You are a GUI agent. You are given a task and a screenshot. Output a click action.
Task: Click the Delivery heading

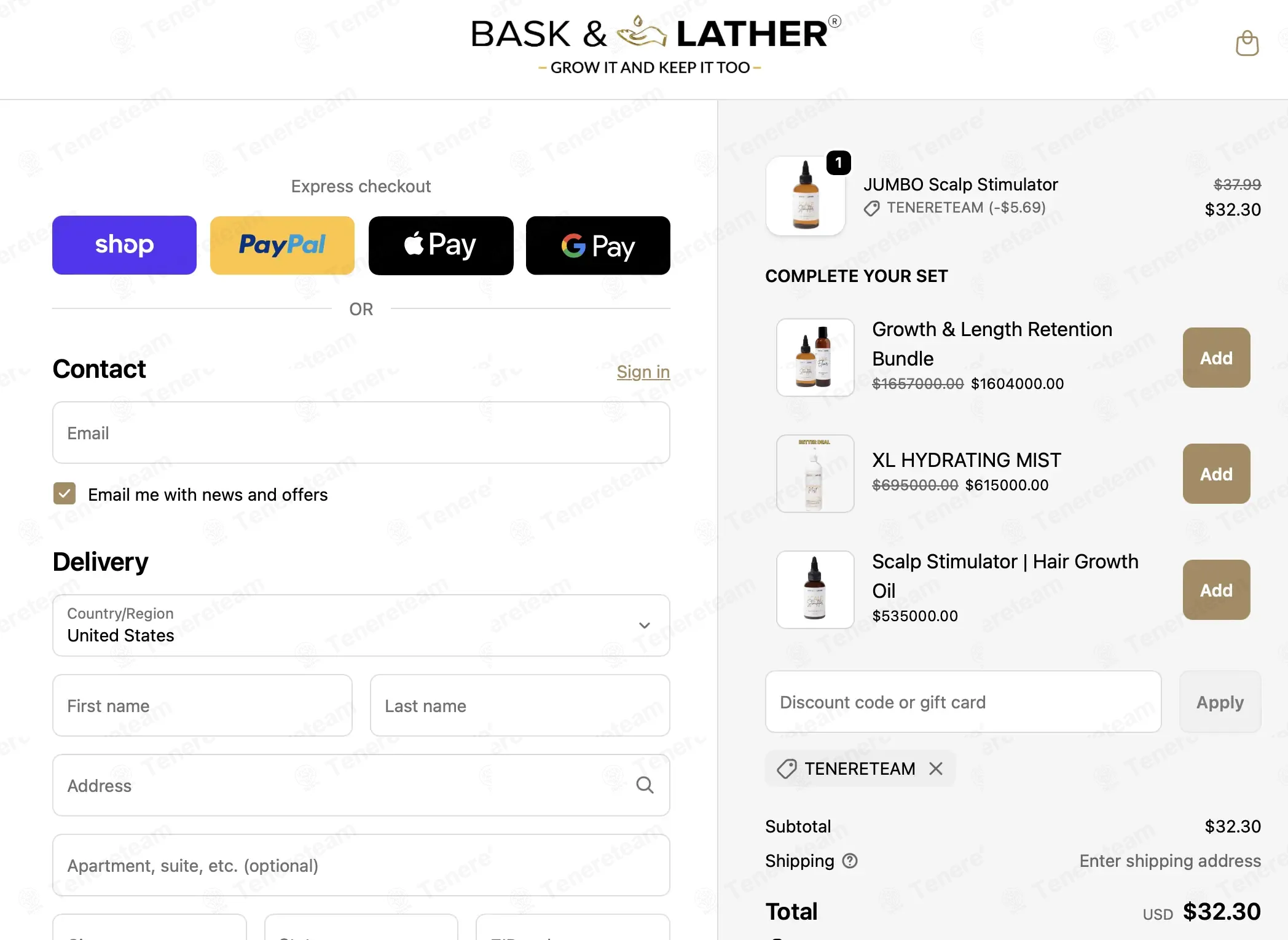point(100,562)
